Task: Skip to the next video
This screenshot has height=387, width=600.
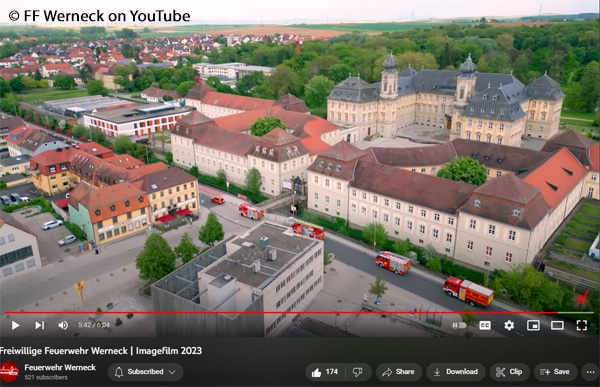Action: tap(40, 325)
